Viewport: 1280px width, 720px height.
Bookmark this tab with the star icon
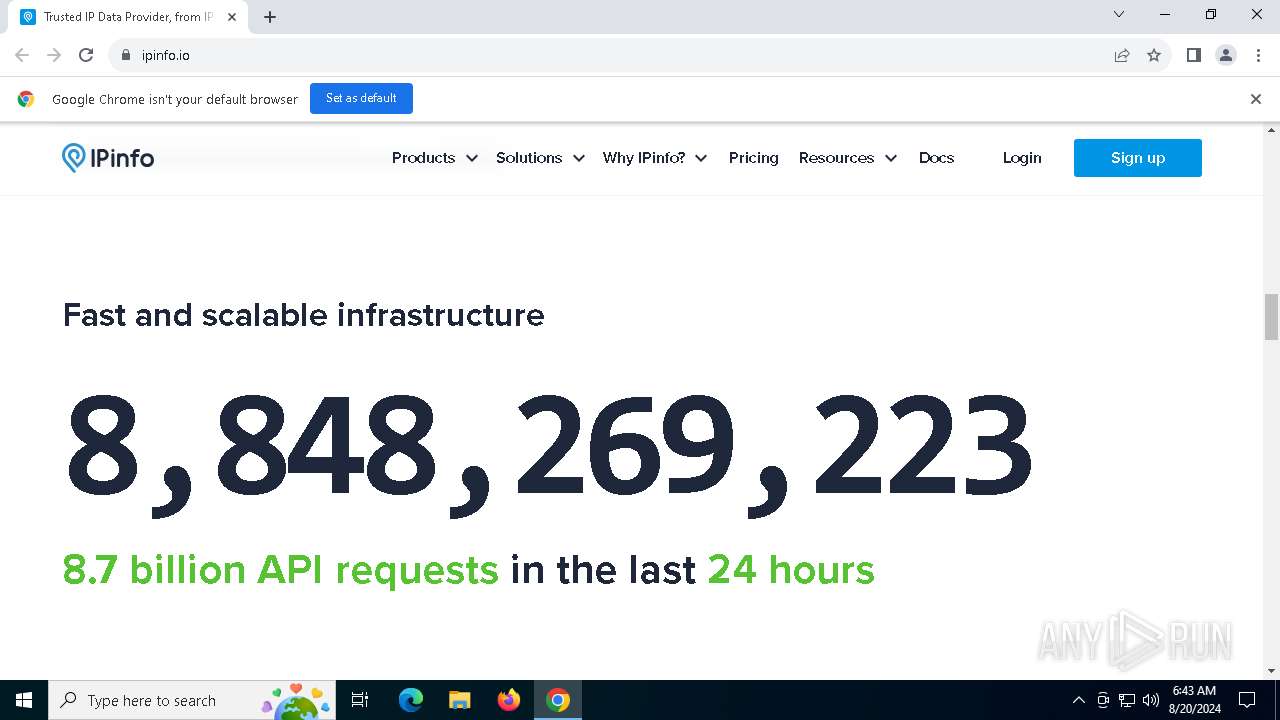click(x=1154, y=55)
